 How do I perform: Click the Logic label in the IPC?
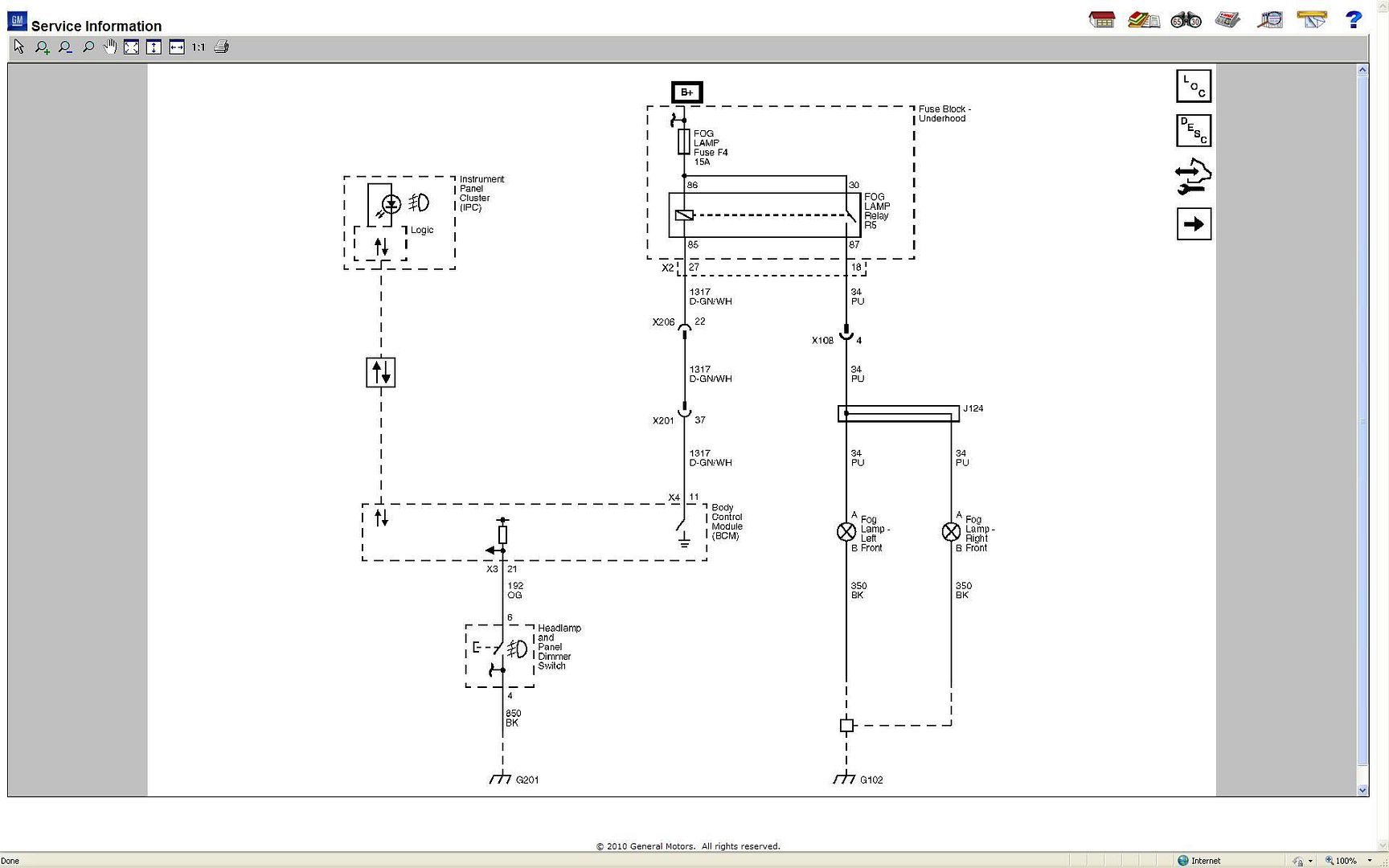point(422,230)
